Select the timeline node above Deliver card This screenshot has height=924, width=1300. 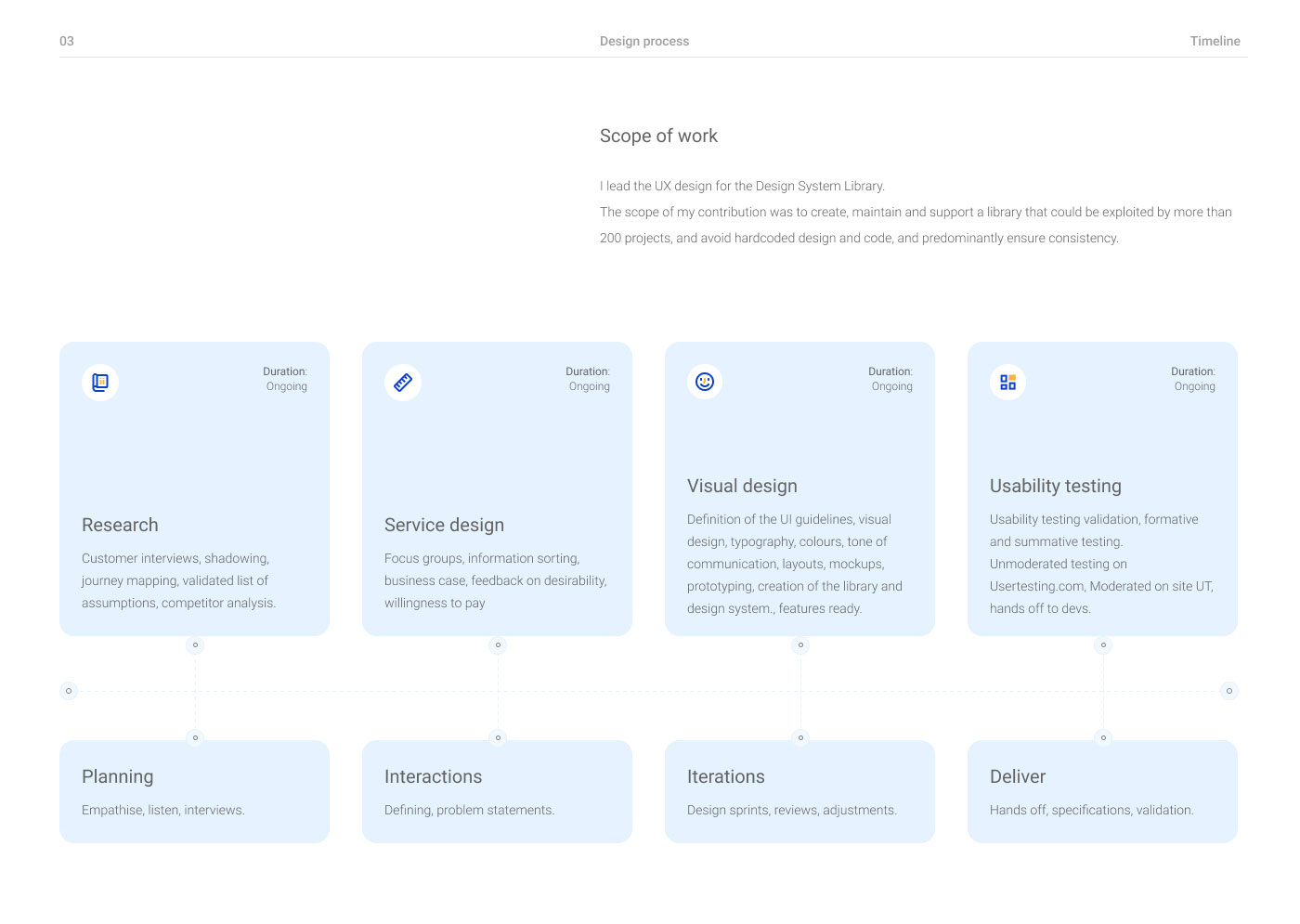pyautogui.click(x=1103, y=737)
